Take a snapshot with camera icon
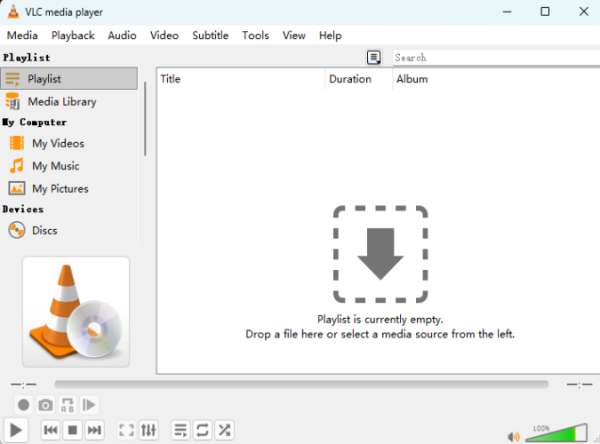600x444 pixels. coord(46,405)
